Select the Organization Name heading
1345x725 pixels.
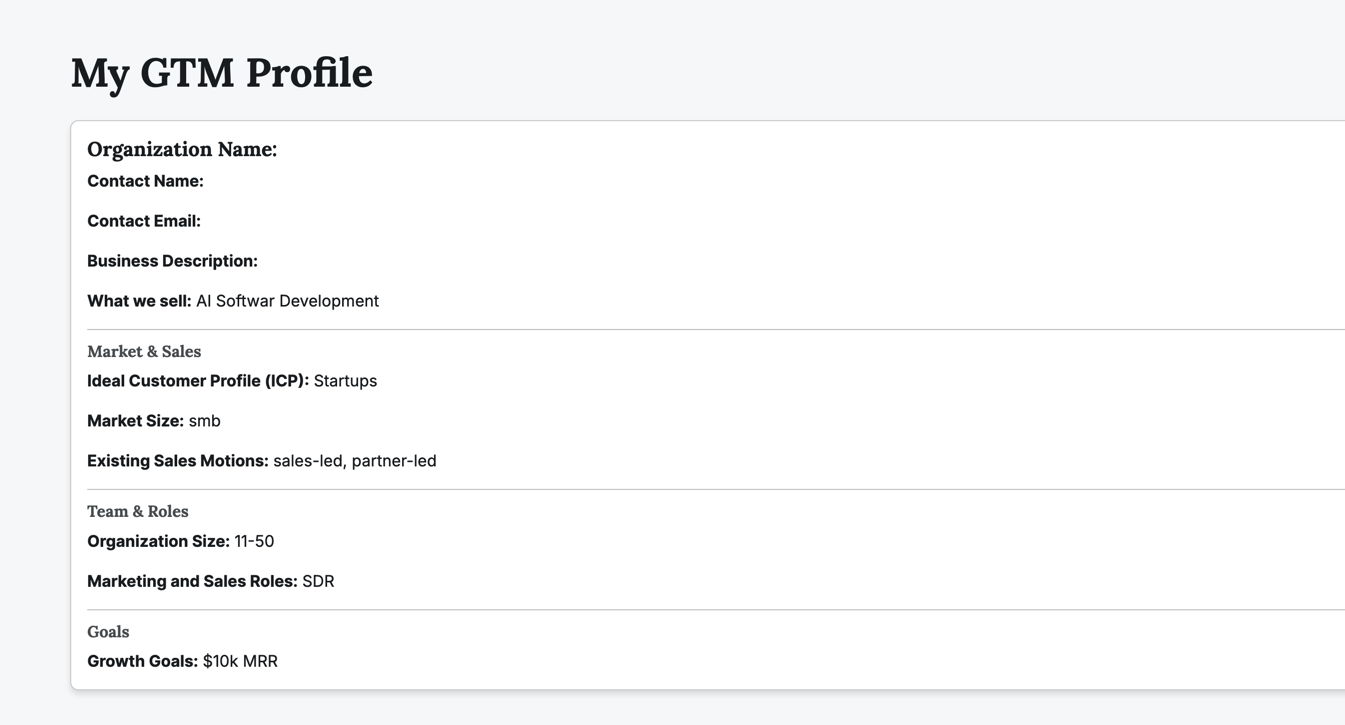[182, 149]
